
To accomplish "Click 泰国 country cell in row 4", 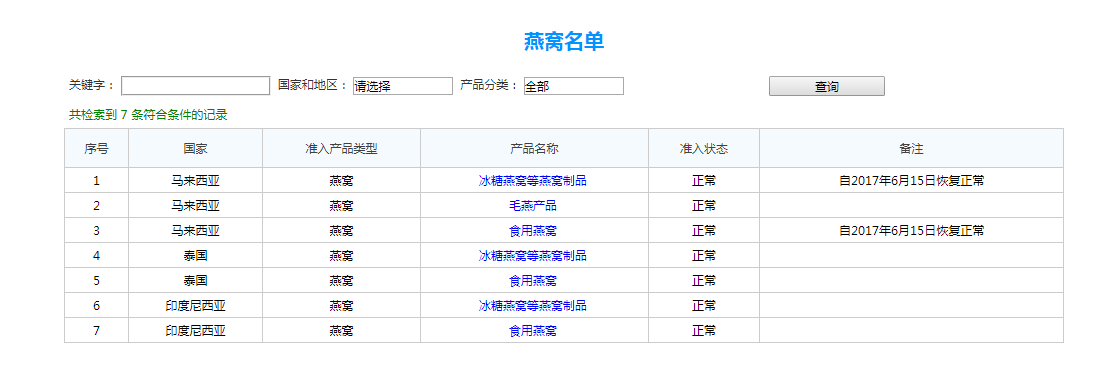I will coord(195,256).
